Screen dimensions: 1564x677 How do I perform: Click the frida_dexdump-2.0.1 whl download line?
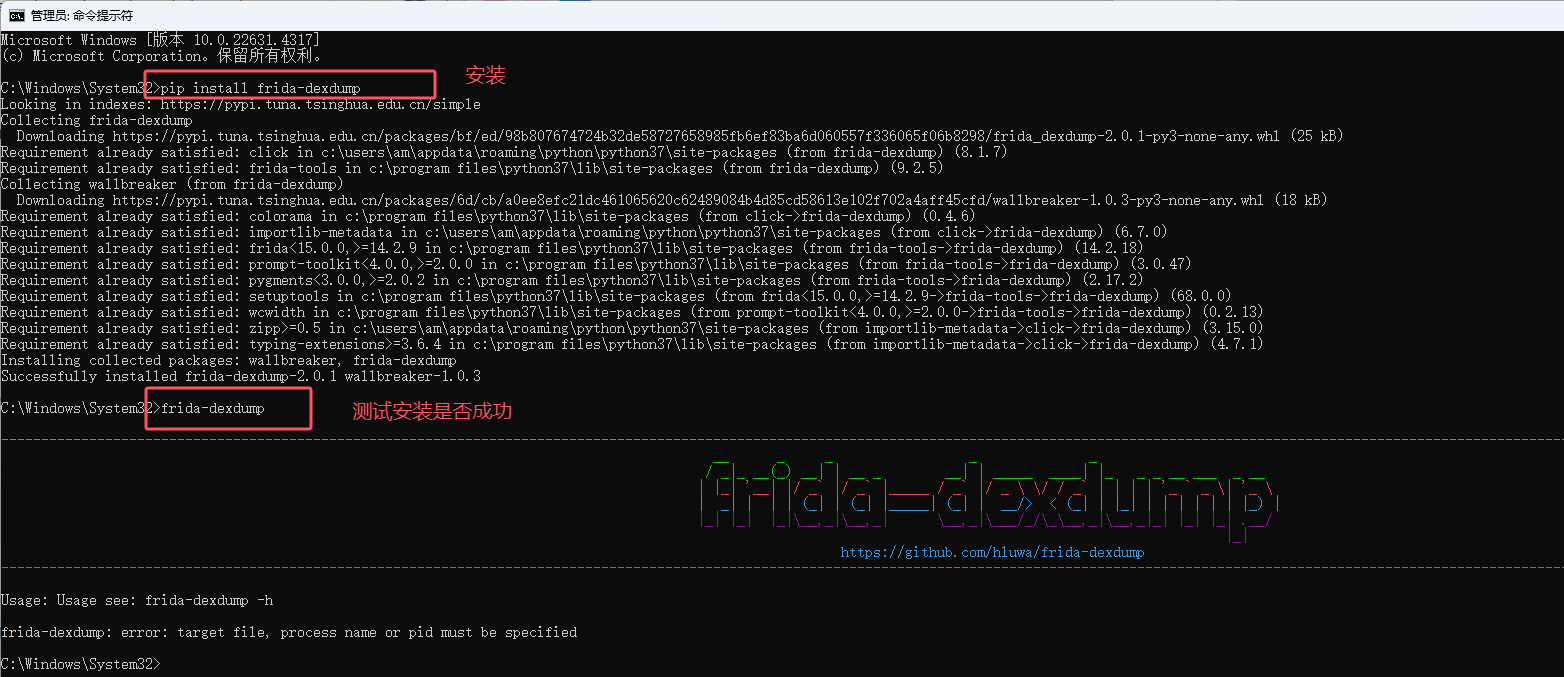click(x=680, y=136)
